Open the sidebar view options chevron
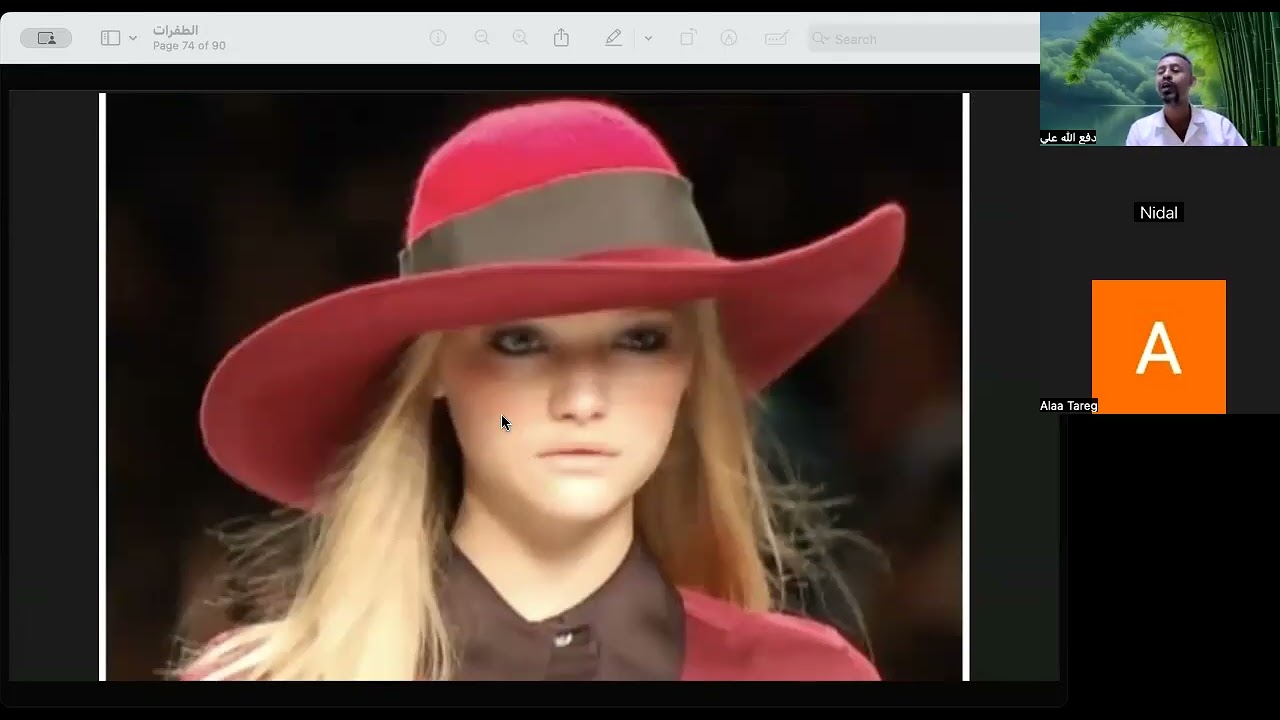1280x720 pixels. (x=133, y=38)
